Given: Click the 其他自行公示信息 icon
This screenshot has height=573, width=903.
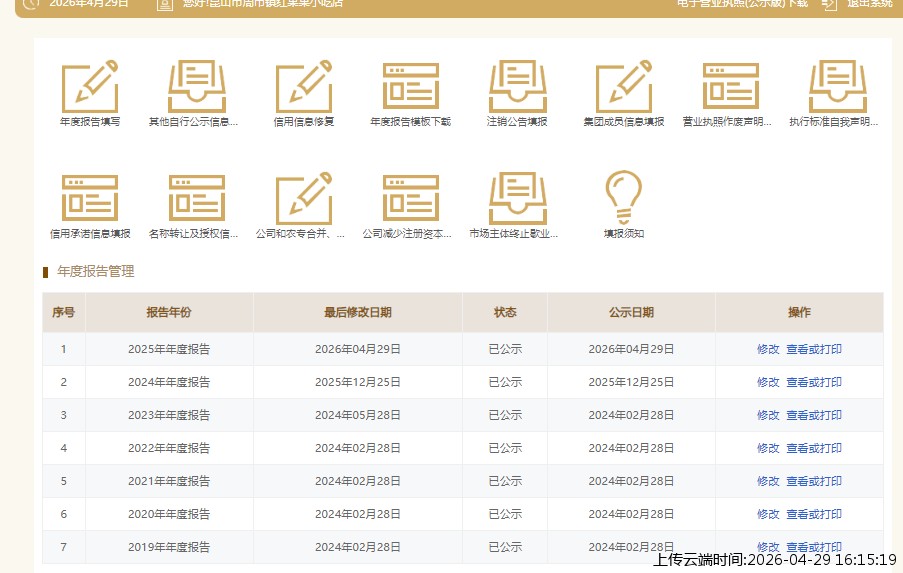Looking at the screenshot, I should 196,88.
